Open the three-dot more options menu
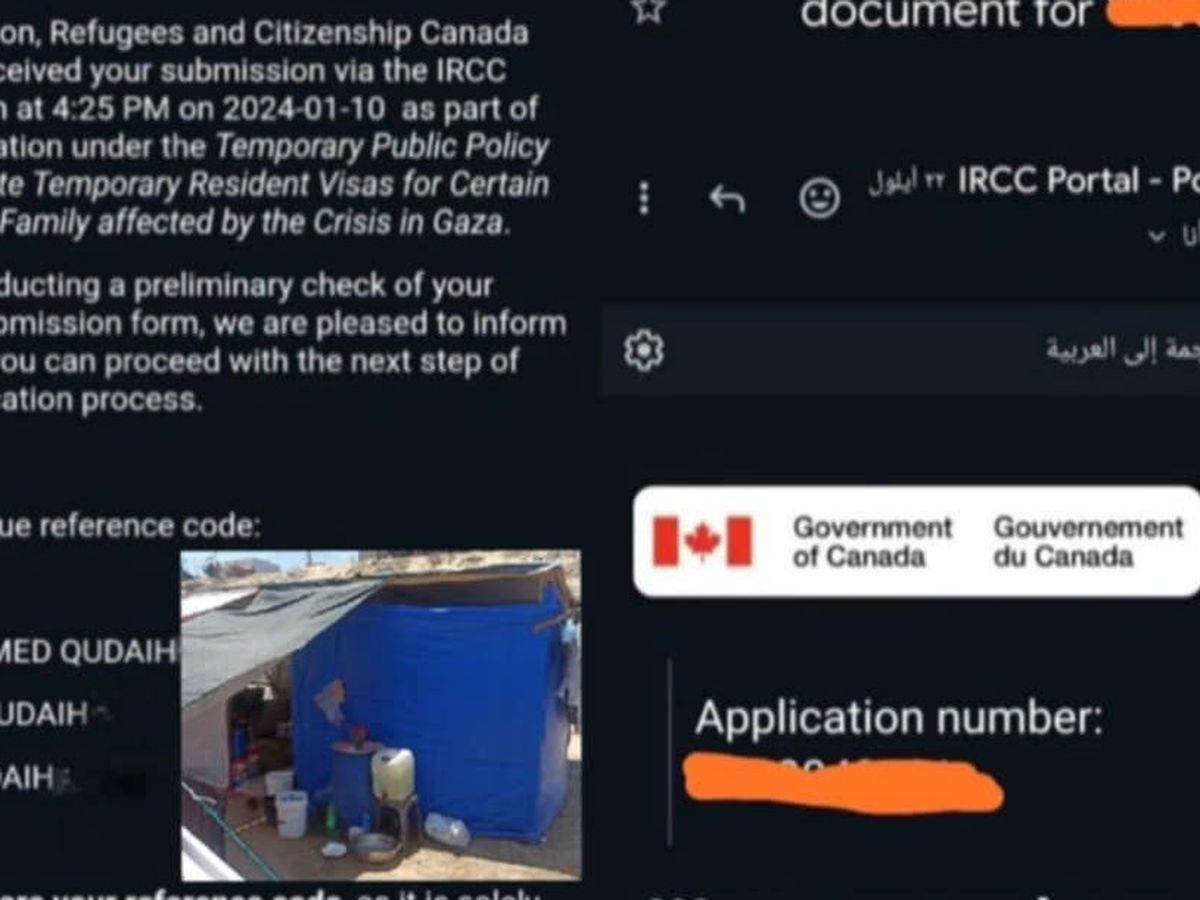Image resolution: width=1200 pixels, height=900 pixels. 644,198
